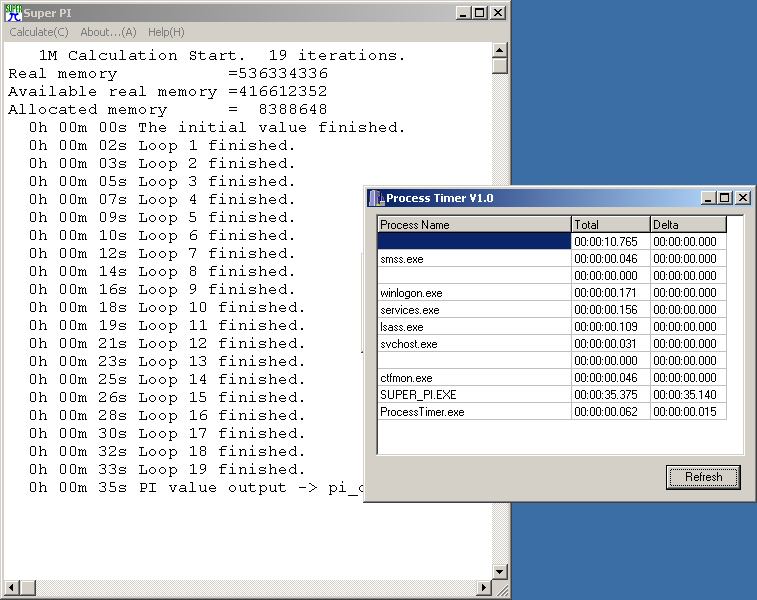
Task: Click the 'Loop 1 finished' line
Action: coord(161,146)
